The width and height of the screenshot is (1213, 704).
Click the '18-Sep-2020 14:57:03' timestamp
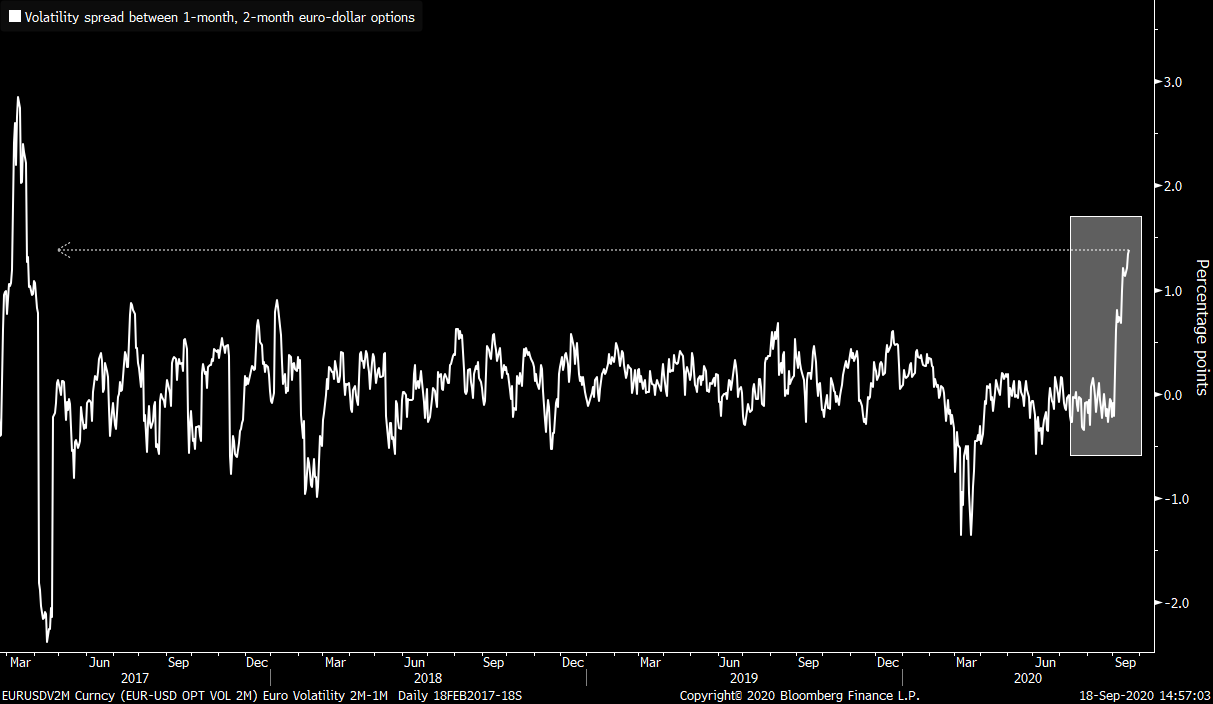pyautogui.click(x=1145, y=695)
